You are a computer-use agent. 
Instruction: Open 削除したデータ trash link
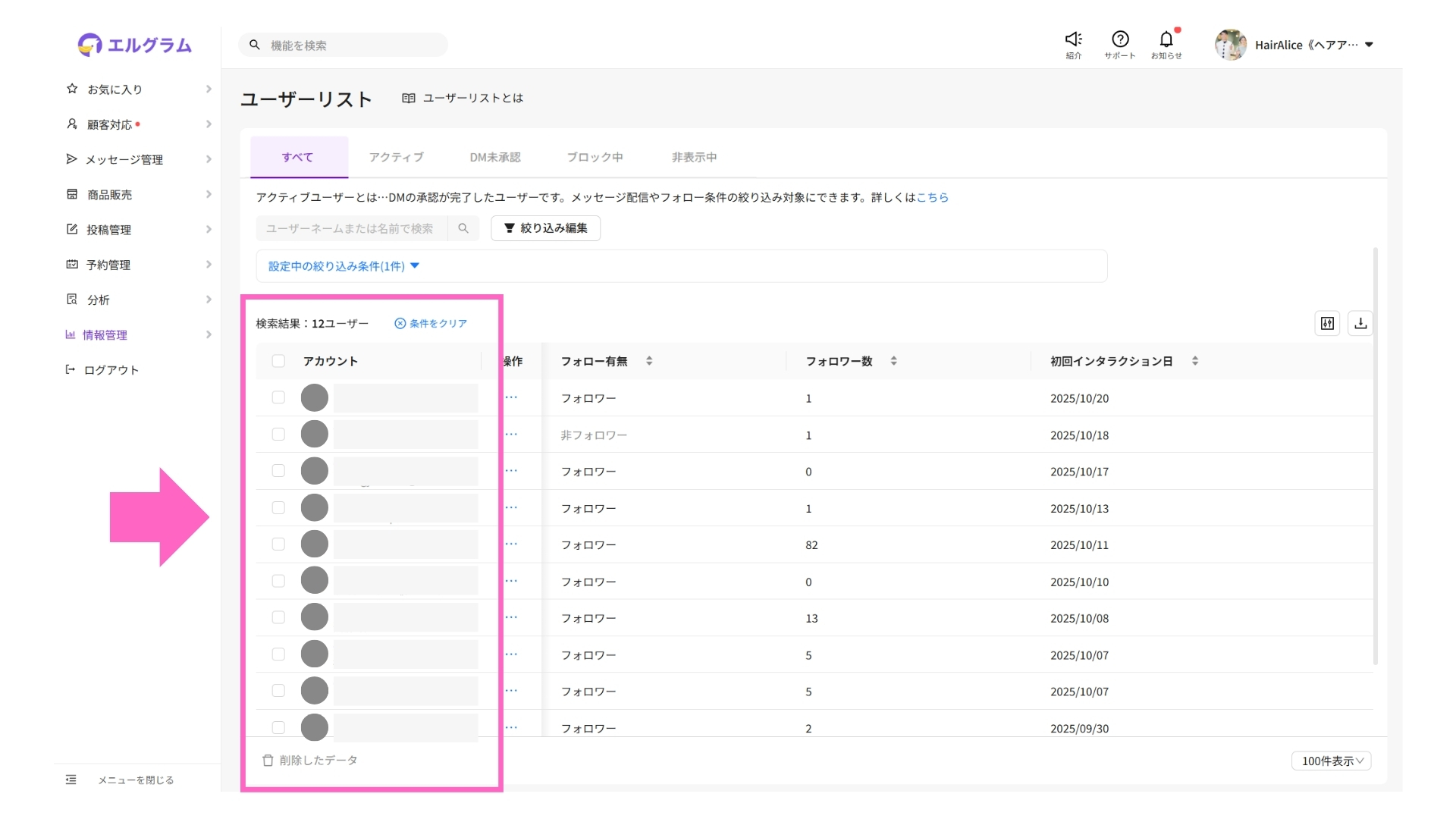(x=310, y=760)
